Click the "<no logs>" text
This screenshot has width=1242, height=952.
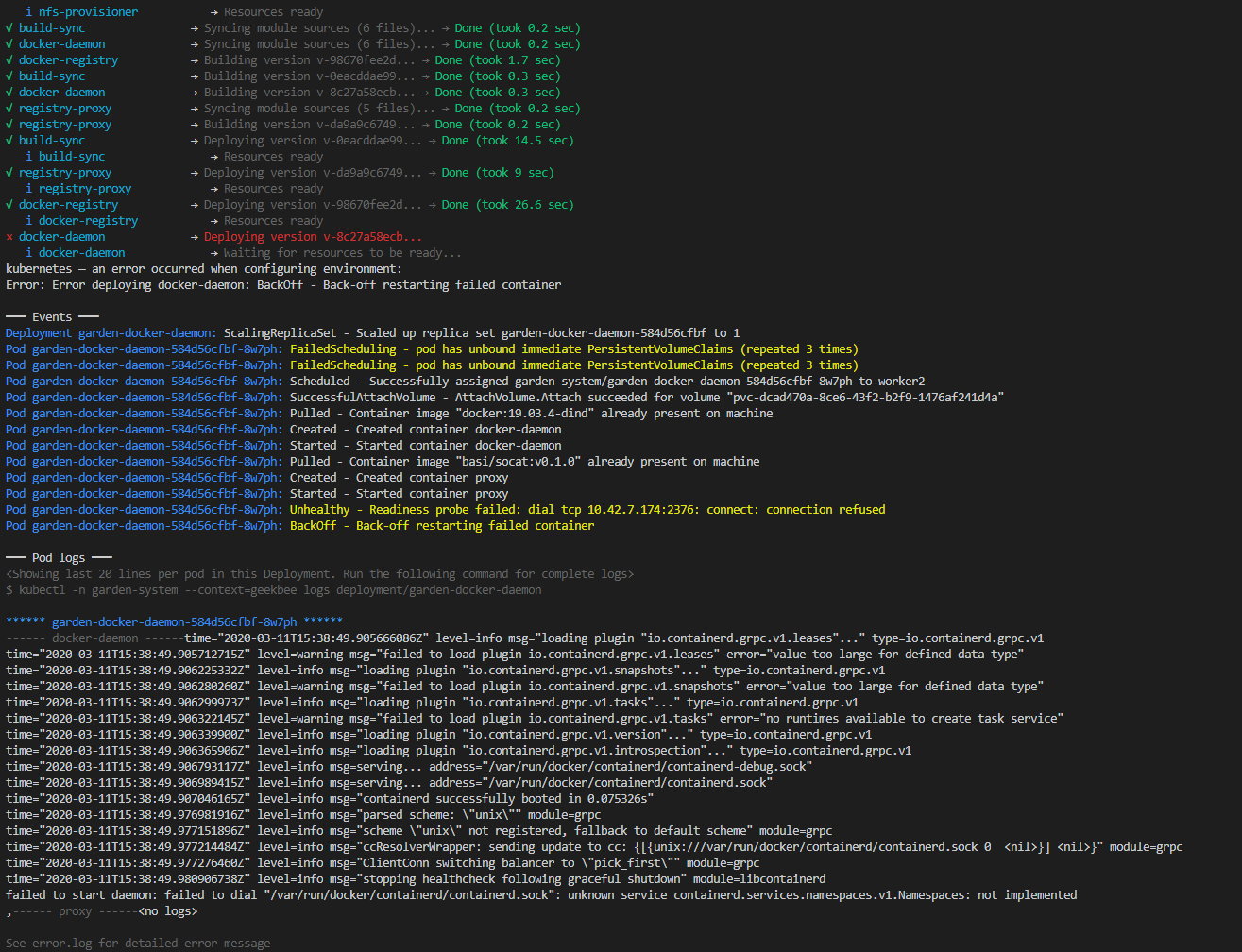coord(168,911)
